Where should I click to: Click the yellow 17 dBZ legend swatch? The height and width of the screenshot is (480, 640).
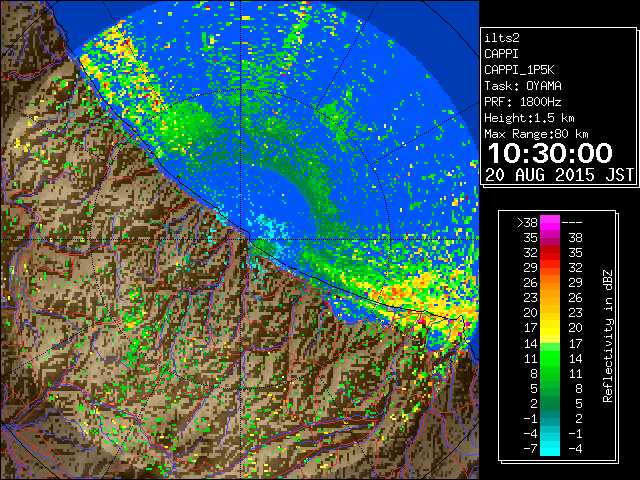[550, 328]
